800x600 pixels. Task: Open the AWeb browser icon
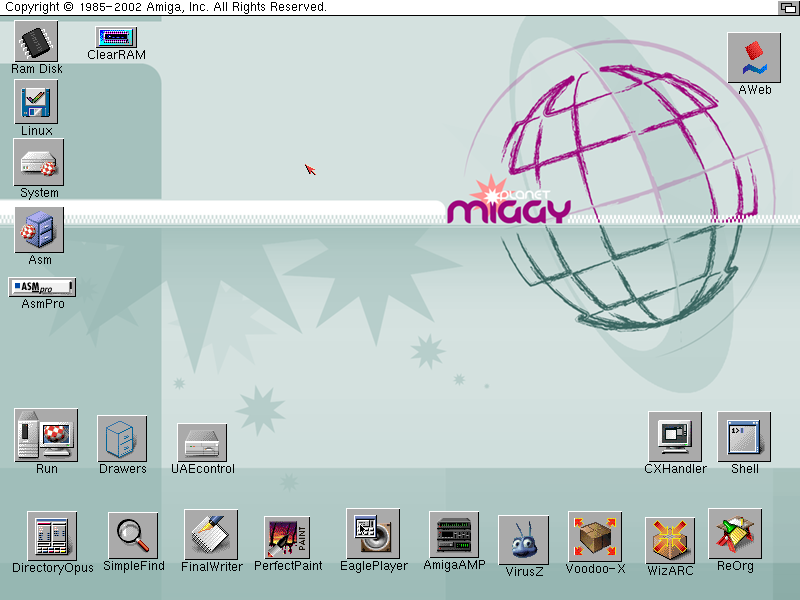click(x=754, y=58)
